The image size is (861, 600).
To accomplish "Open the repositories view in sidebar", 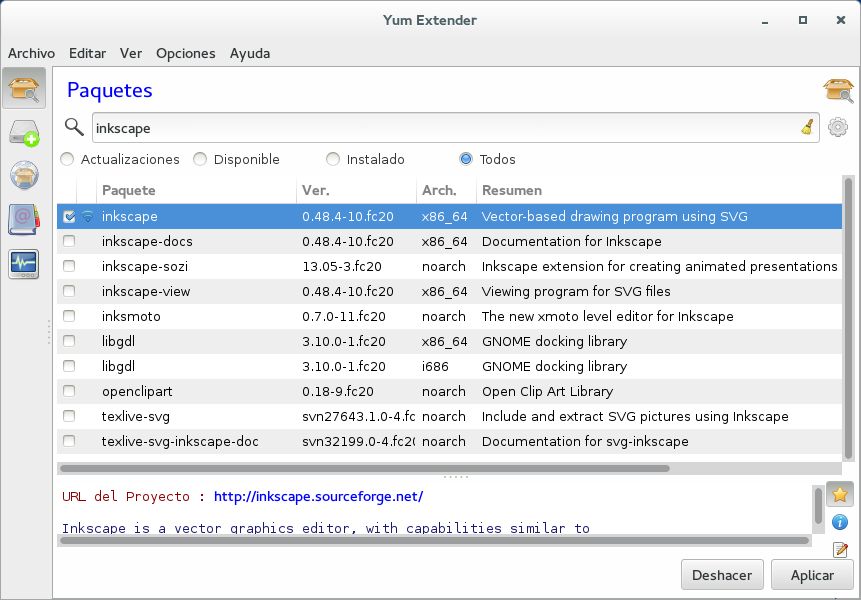I will click(24, 176).
